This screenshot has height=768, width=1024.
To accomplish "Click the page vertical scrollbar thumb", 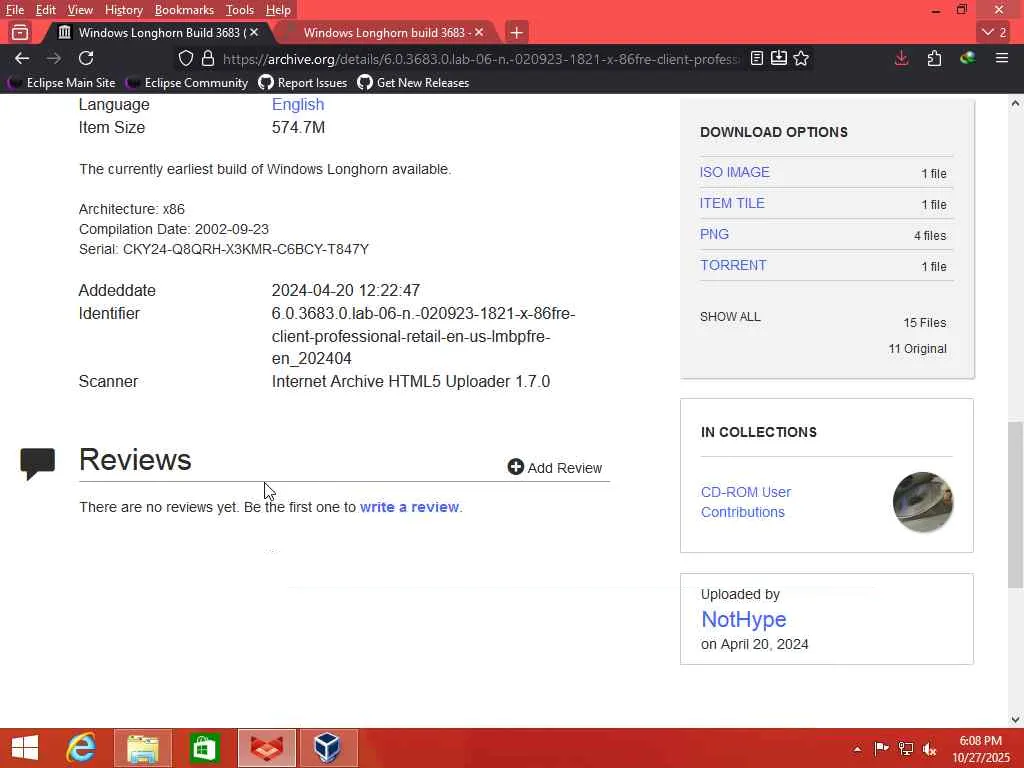I will (x=1015, y=505).
